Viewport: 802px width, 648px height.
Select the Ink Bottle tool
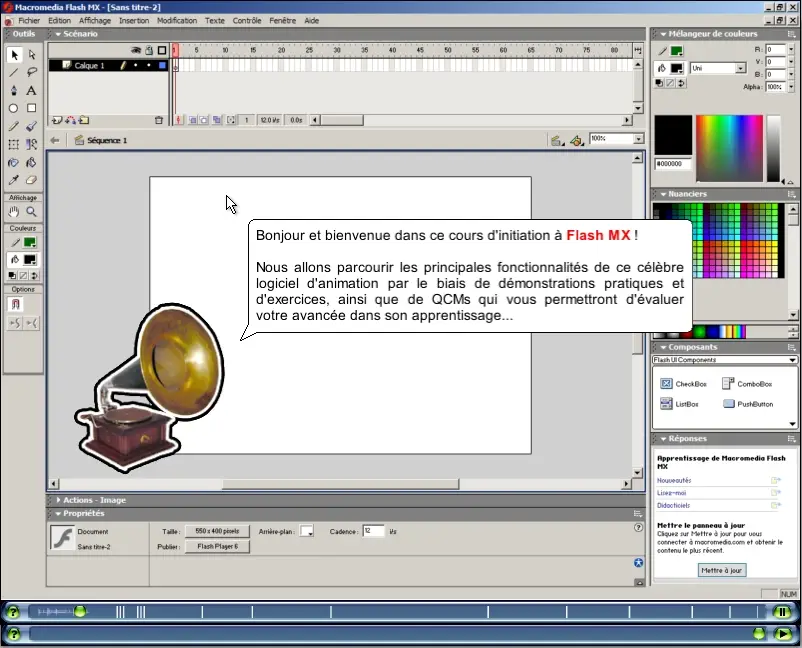tap(14, 162)
